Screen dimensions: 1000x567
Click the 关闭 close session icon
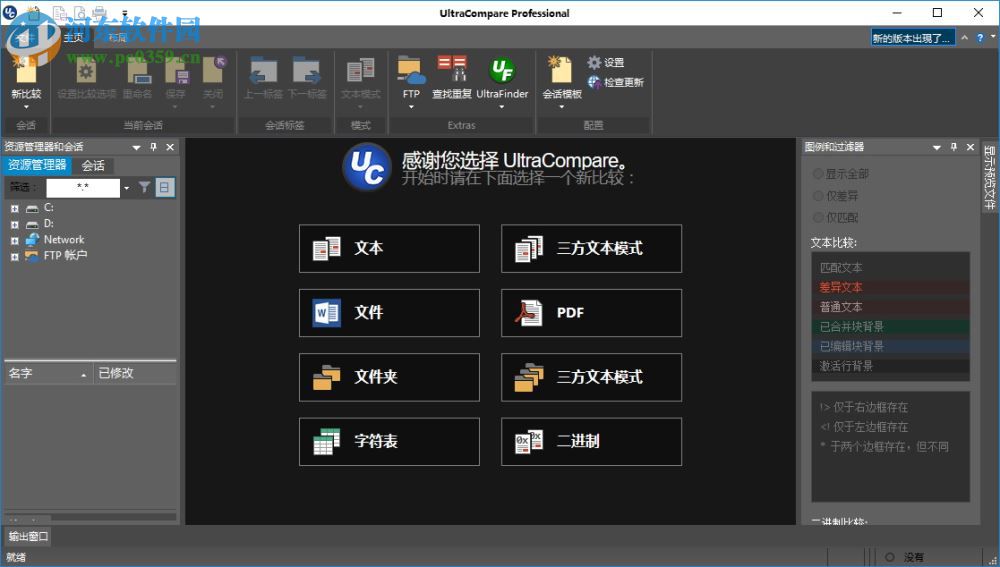pyautogui.click(x=213, y=71)
